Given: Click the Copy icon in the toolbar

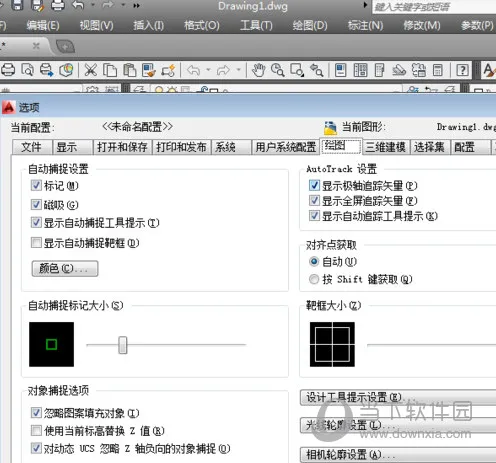Looking at the screenshot, I should point(110,70).
